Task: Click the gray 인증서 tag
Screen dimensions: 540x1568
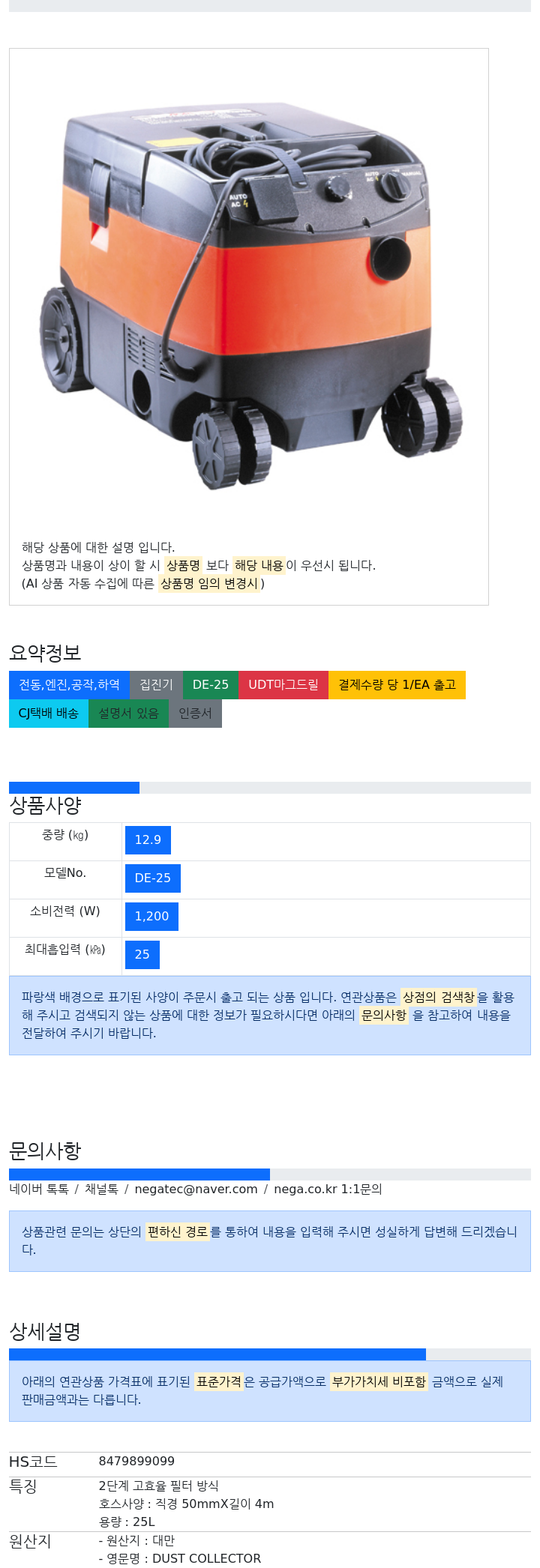Action: 195,713
